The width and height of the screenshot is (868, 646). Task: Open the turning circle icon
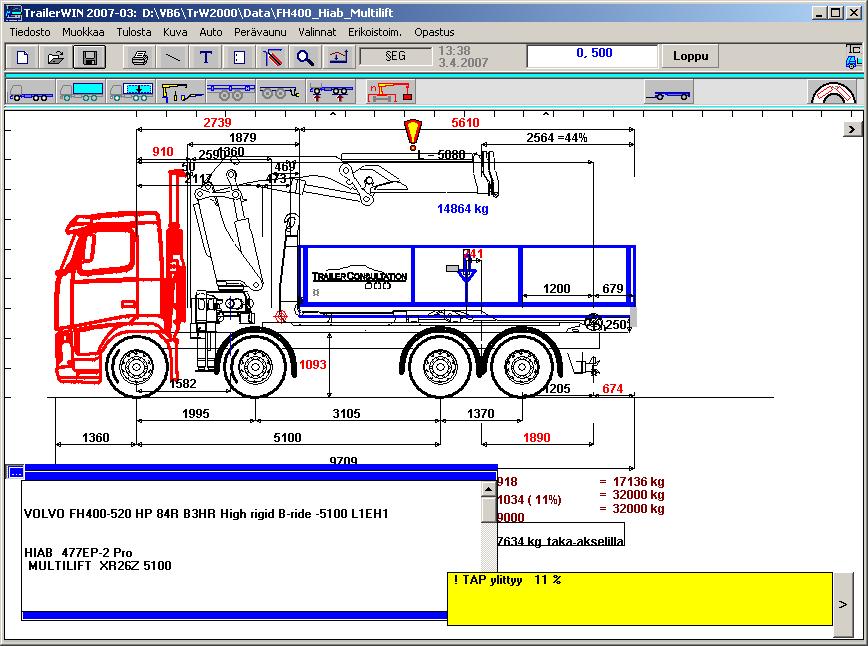[833, 92]
